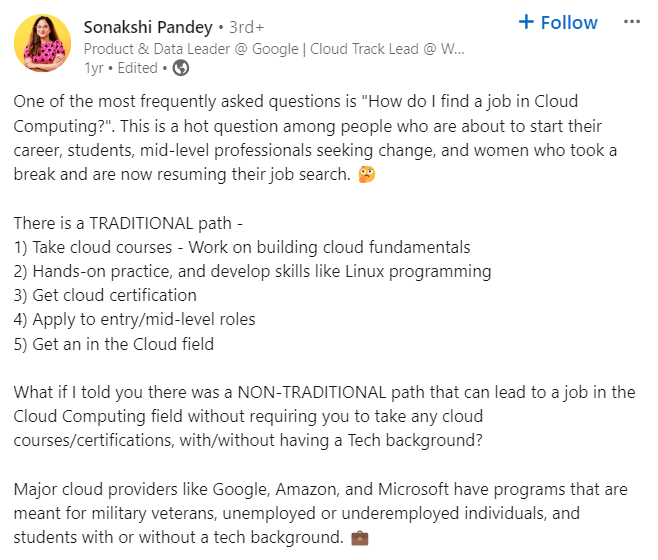Viewport: 658px width, 560px height.
Task: Click the "Apply to entry/mid-level roles" line
Action: pyautogui.click(x=135, y=320)
